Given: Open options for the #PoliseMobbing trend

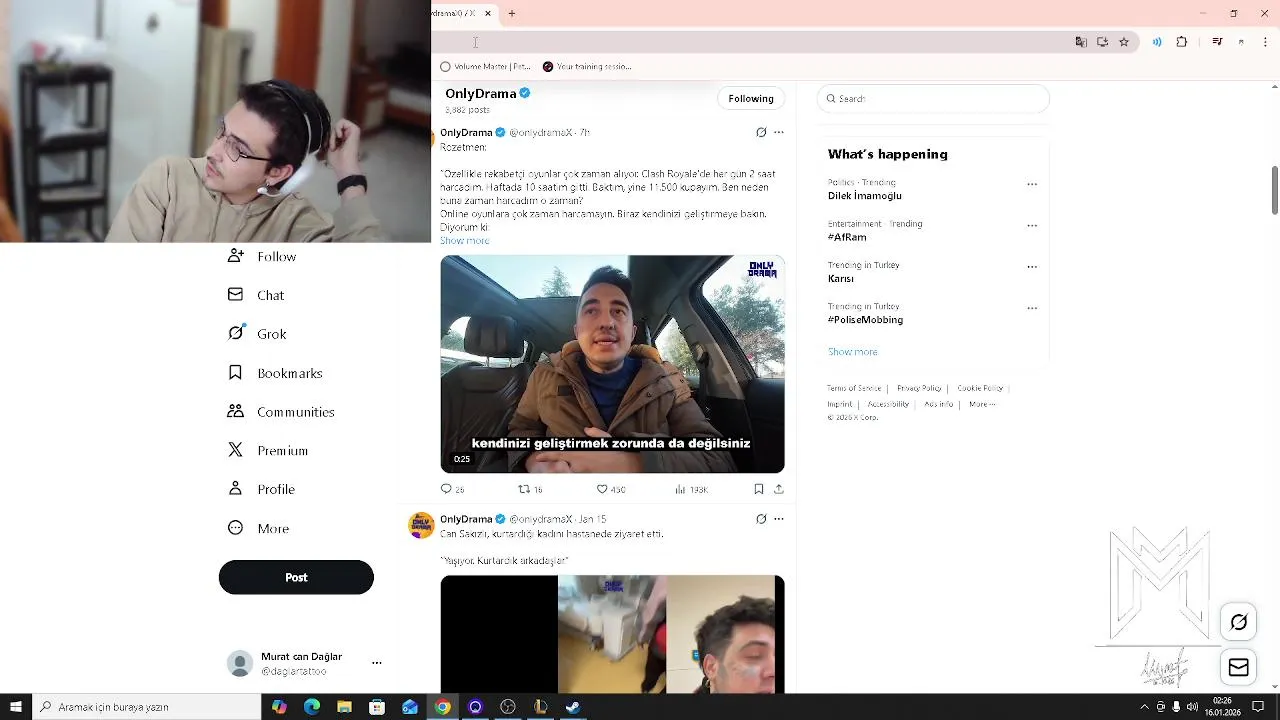Looking at the screenshot, I should point(1032,308).
